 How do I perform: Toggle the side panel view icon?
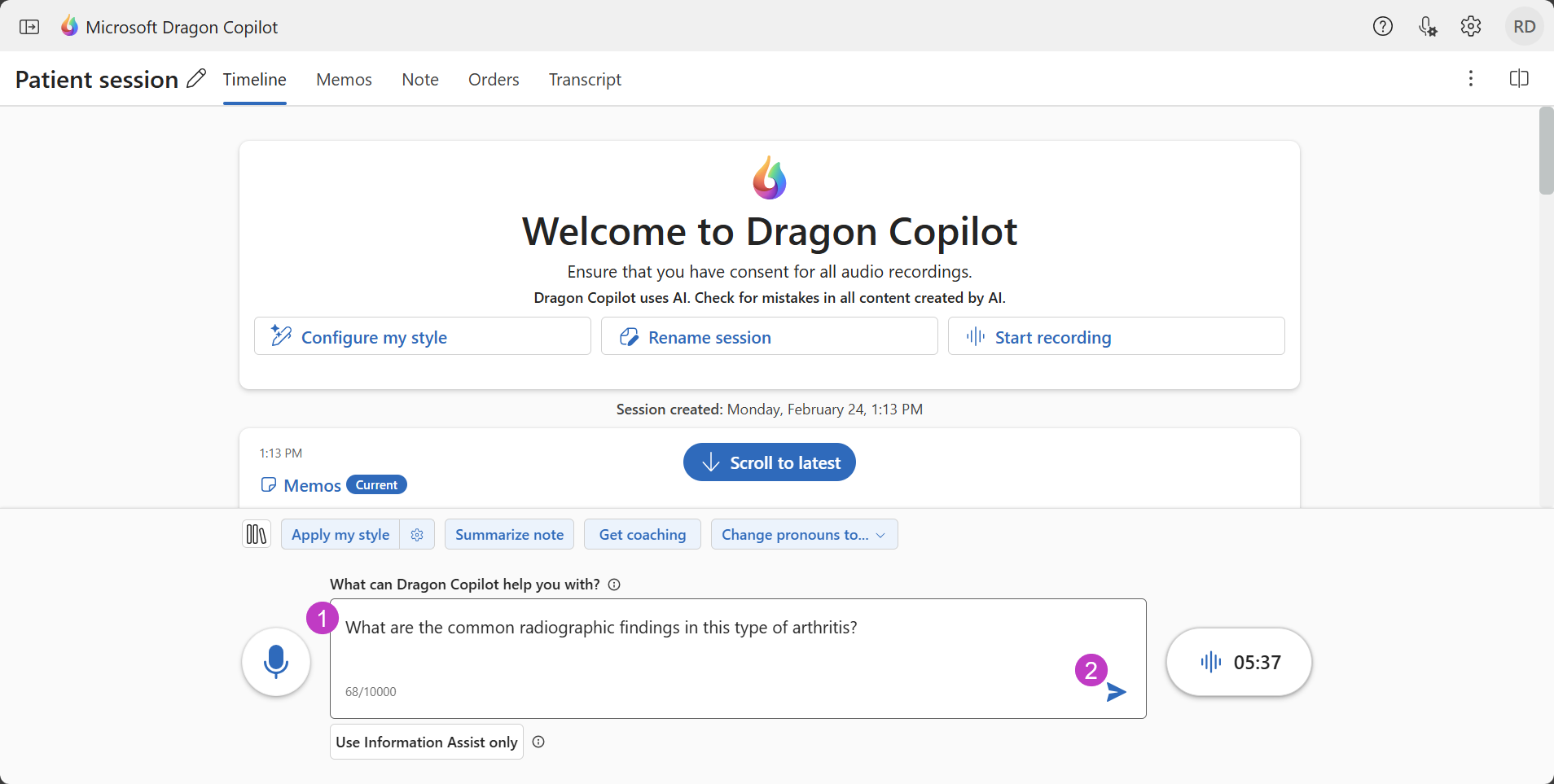[1518, 79]
